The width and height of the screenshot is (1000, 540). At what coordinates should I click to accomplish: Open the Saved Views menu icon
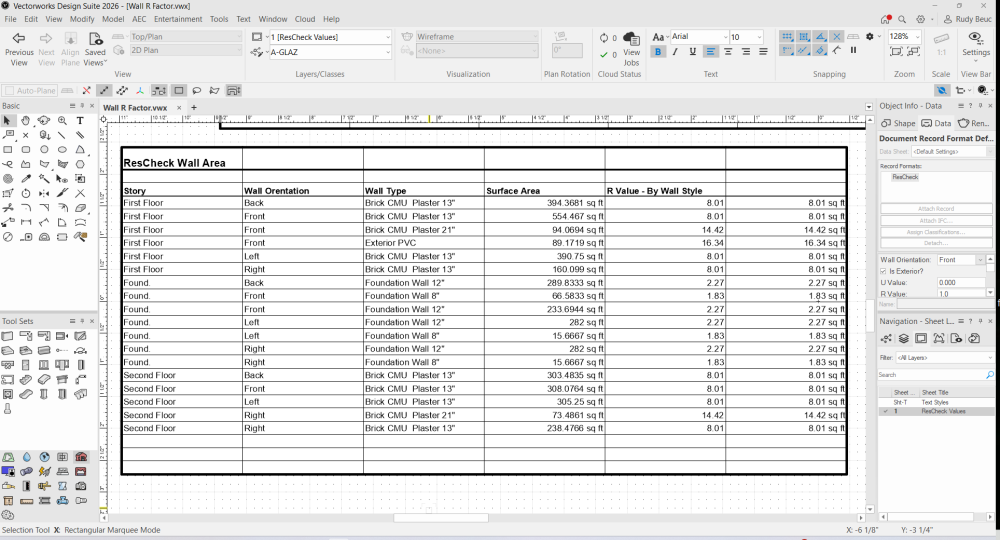pos(95,38)
